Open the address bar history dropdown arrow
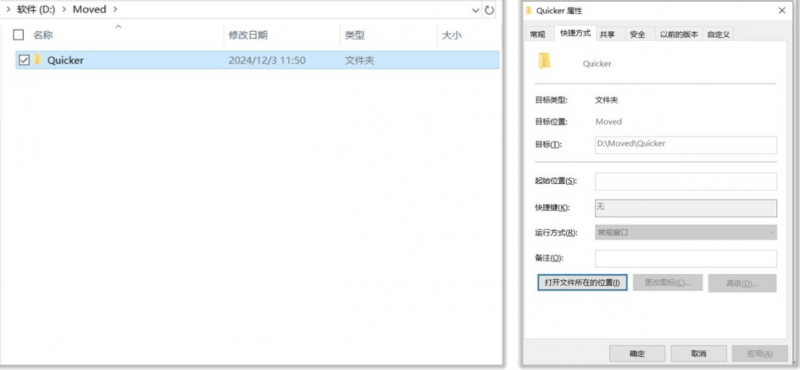The width and height of the screenshot is (800, 370). [x=476, y=10]
